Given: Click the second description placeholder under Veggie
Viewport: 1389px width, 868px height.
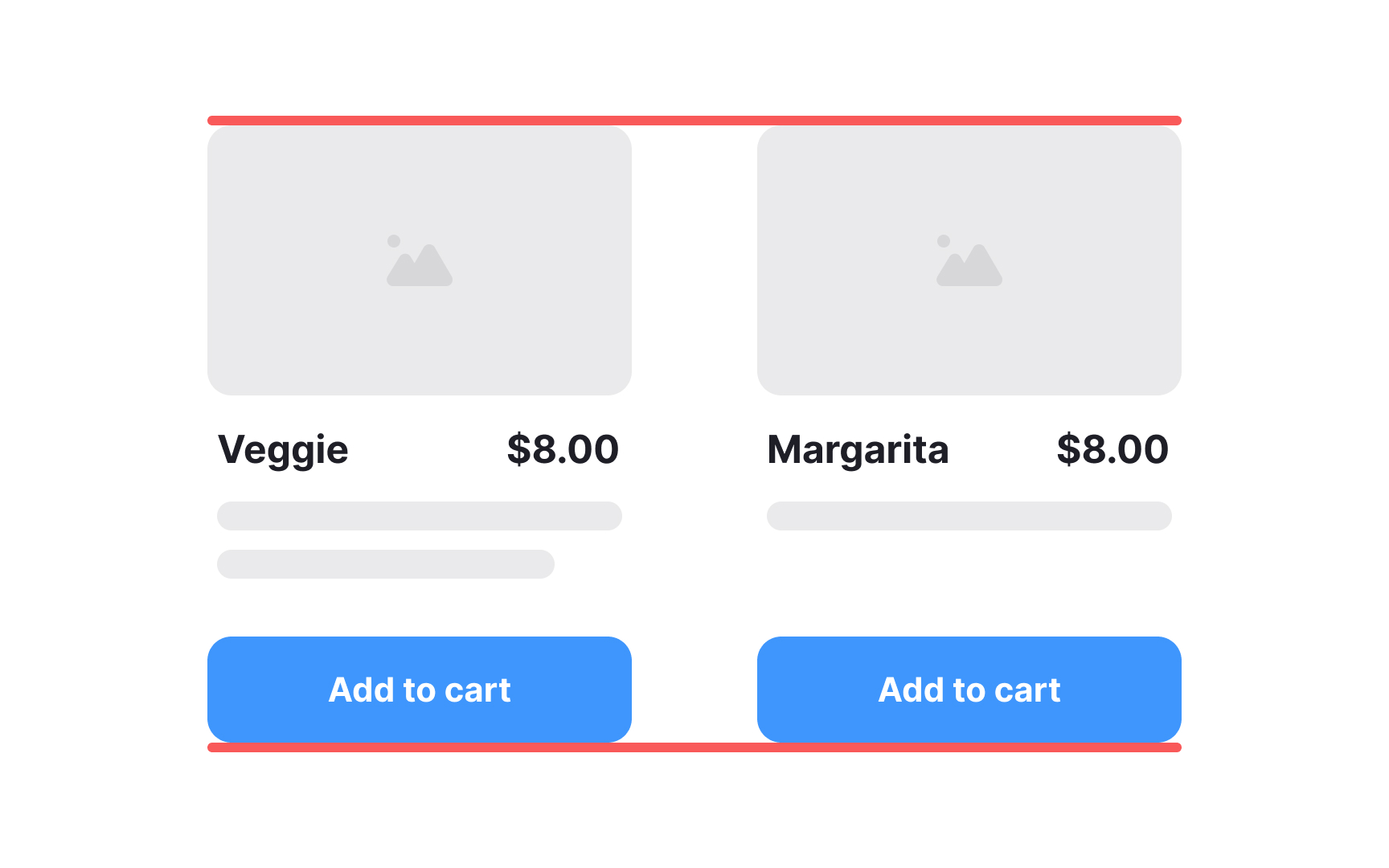Looking at the screenshot, I should point(384,564).
